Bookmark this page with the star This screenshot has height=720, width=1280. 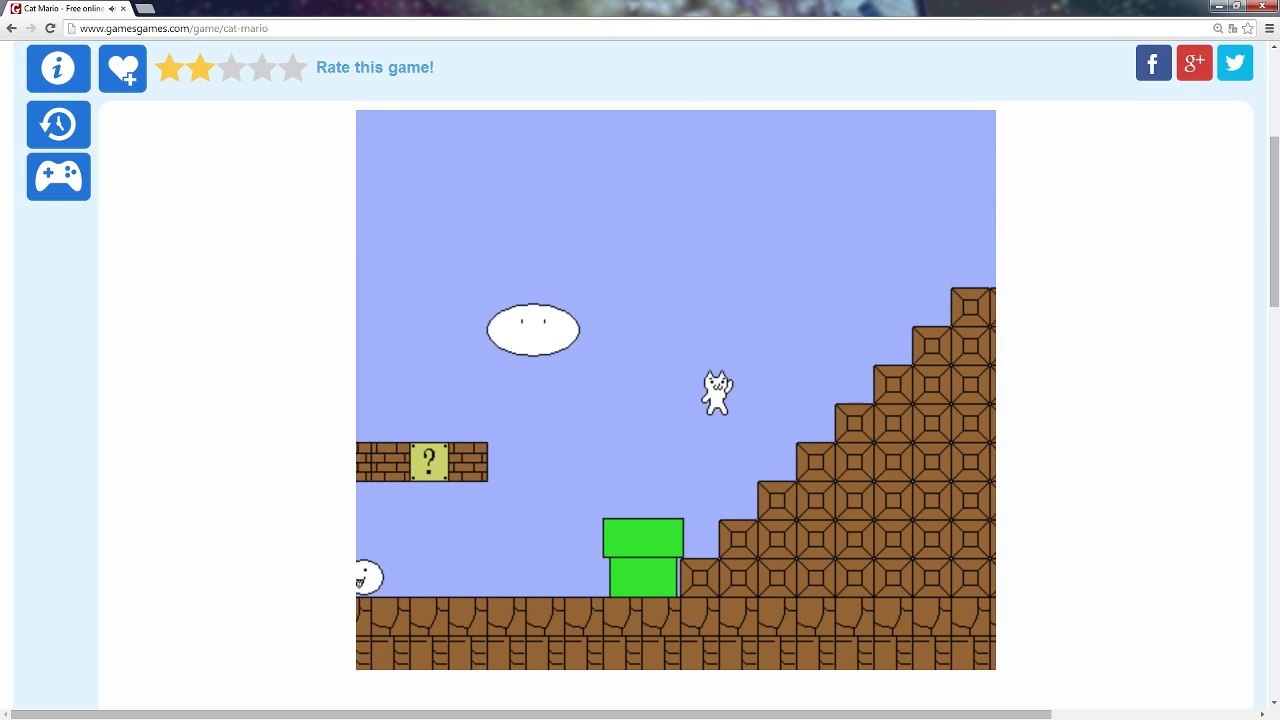click(x=1248, y=28)
